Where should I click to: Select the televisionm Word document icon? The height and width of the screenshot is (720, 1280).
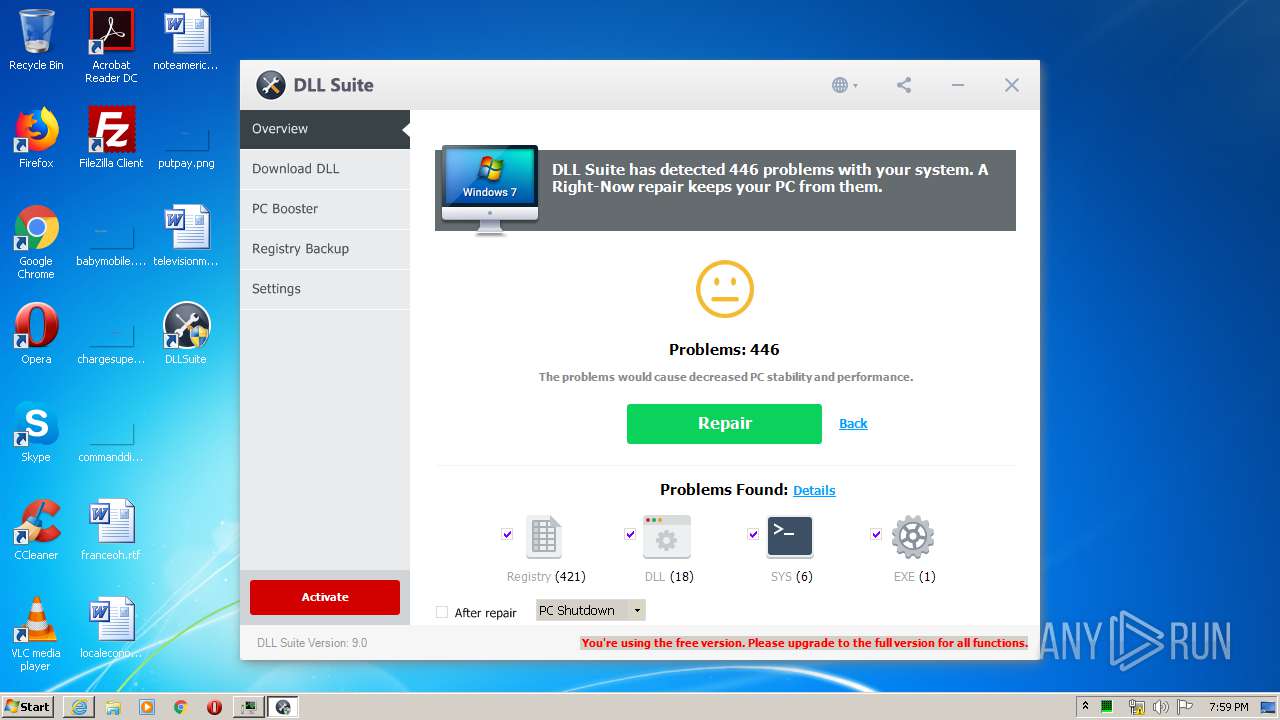(186, 236)
